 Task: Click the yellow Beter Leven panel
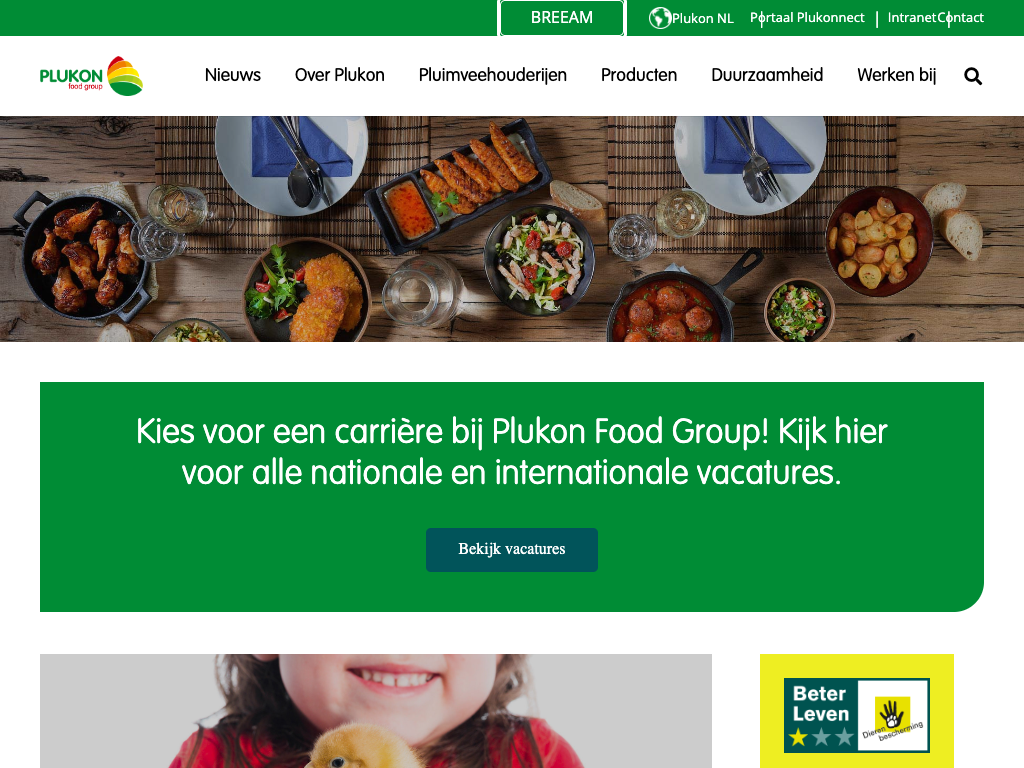click(x=856, y=711)
